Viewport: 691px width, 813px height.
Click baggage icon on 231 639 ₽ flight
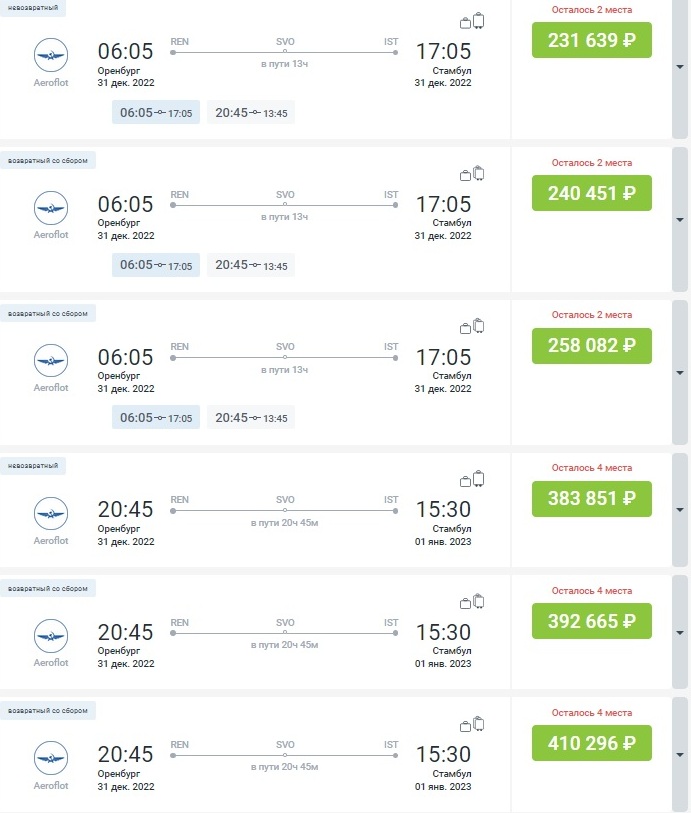472,21
